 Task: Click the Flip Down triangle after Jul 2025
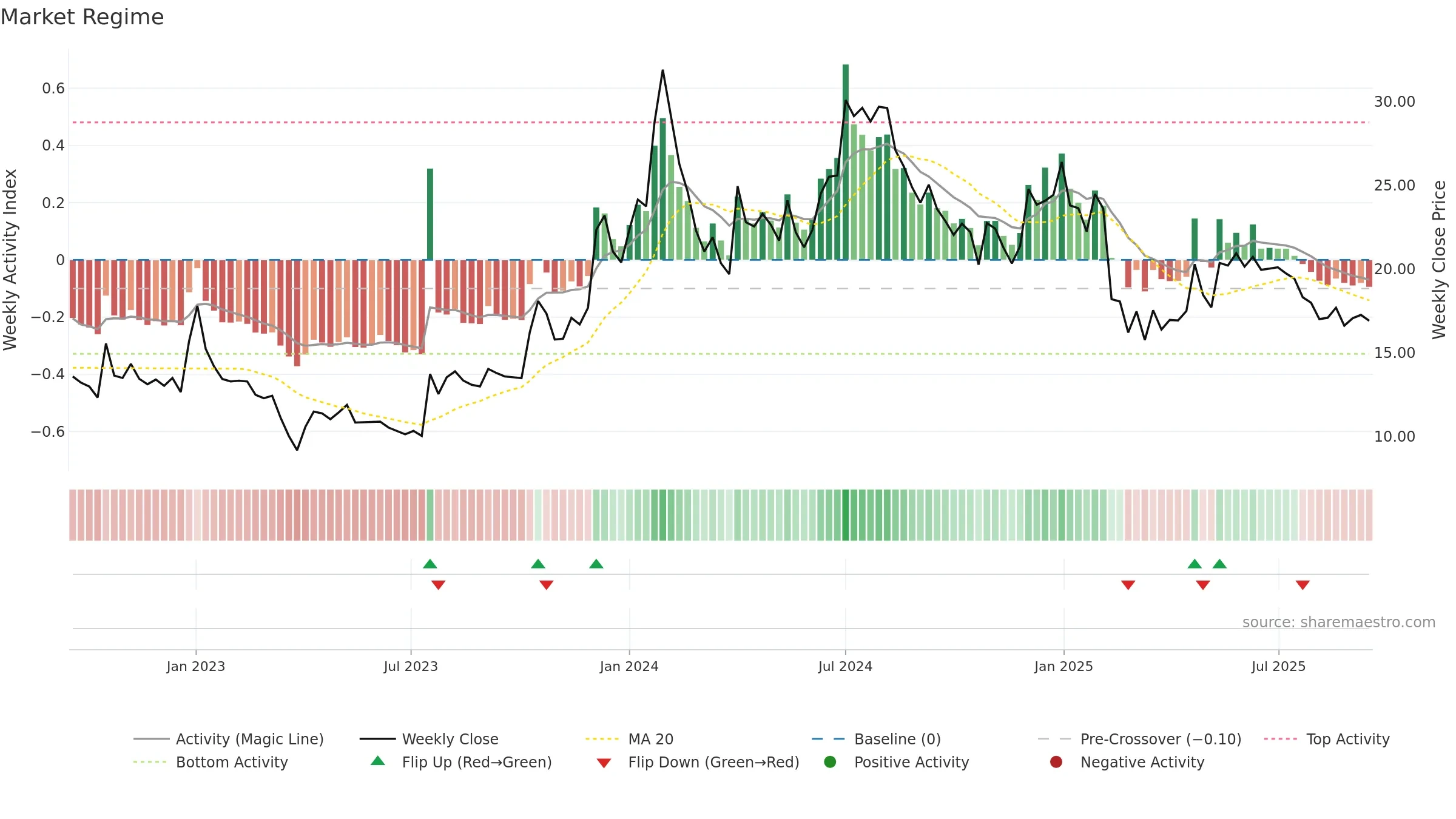point(1303,585)
